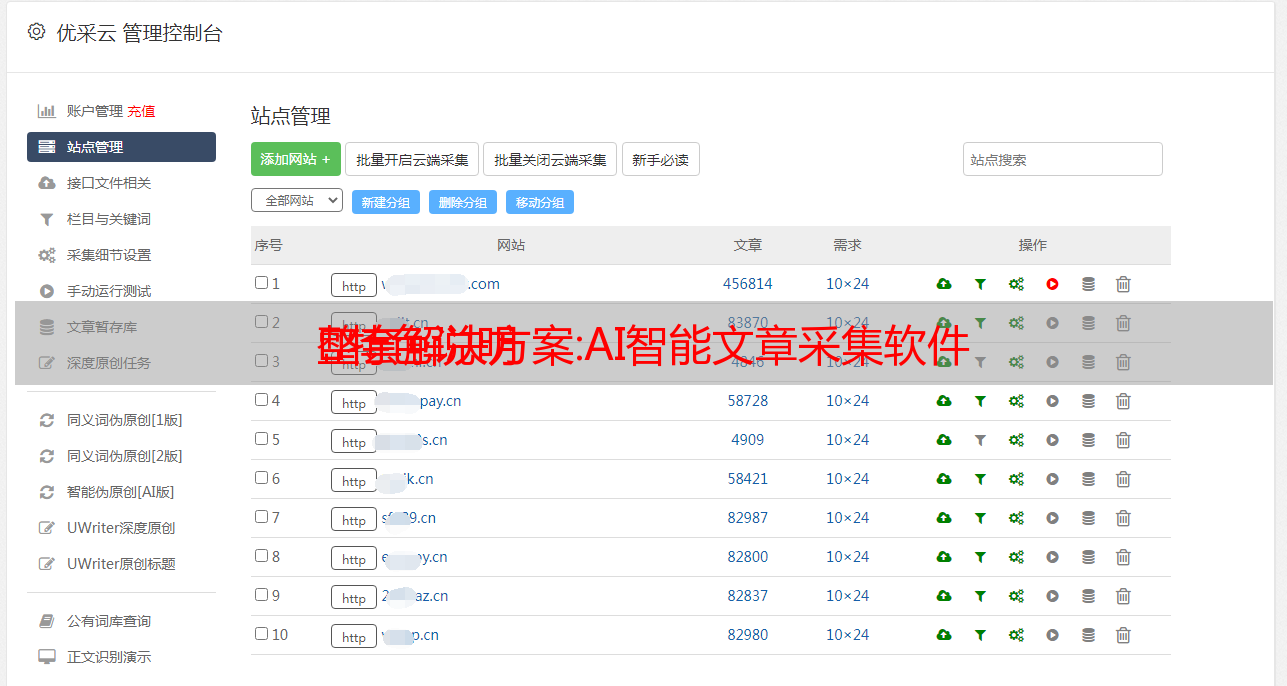Open UWriter原创标题 menu item
The image size is (1287, 686).
coord(121,564)
